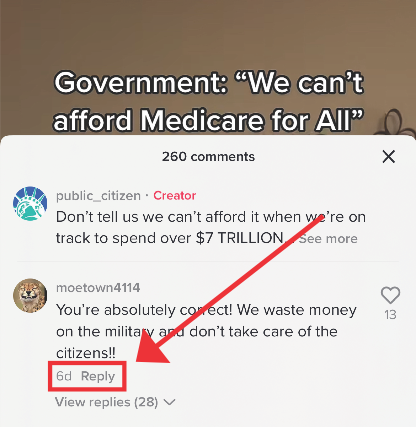The height and width of the screenshot is (428, 416).
Task: Click the red Creator badge
Action: pyautogui.click(x=174, y=195)
